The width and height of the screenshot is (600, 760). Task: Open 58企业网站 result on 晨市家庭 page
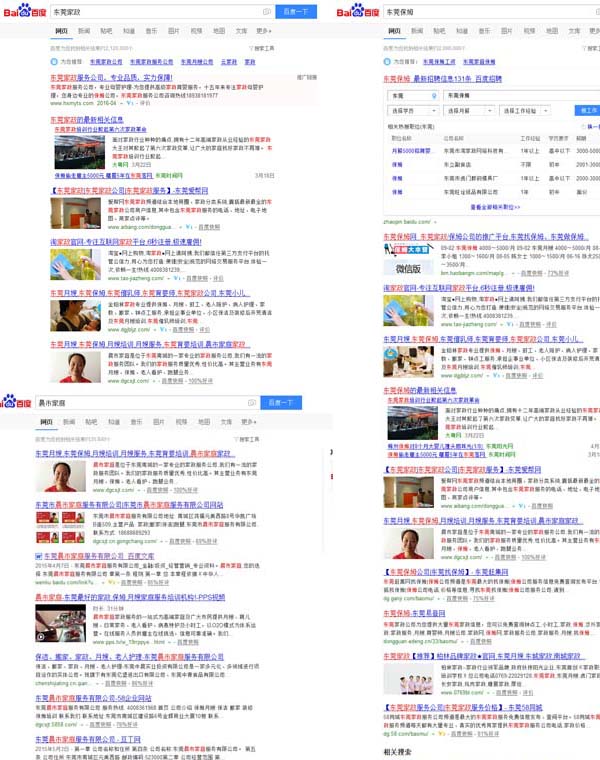pos(93,698)
